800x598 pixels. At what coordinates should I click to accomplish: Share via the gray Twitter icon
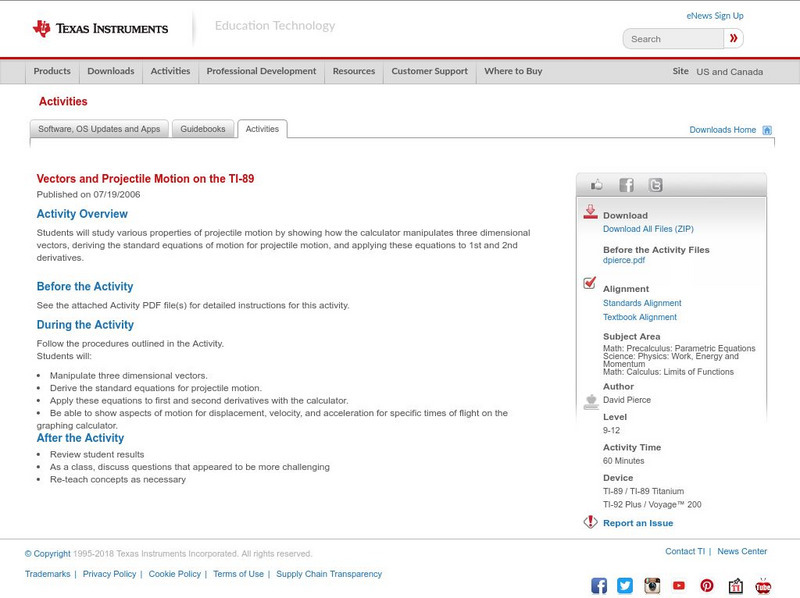click(x=656, y=185)
